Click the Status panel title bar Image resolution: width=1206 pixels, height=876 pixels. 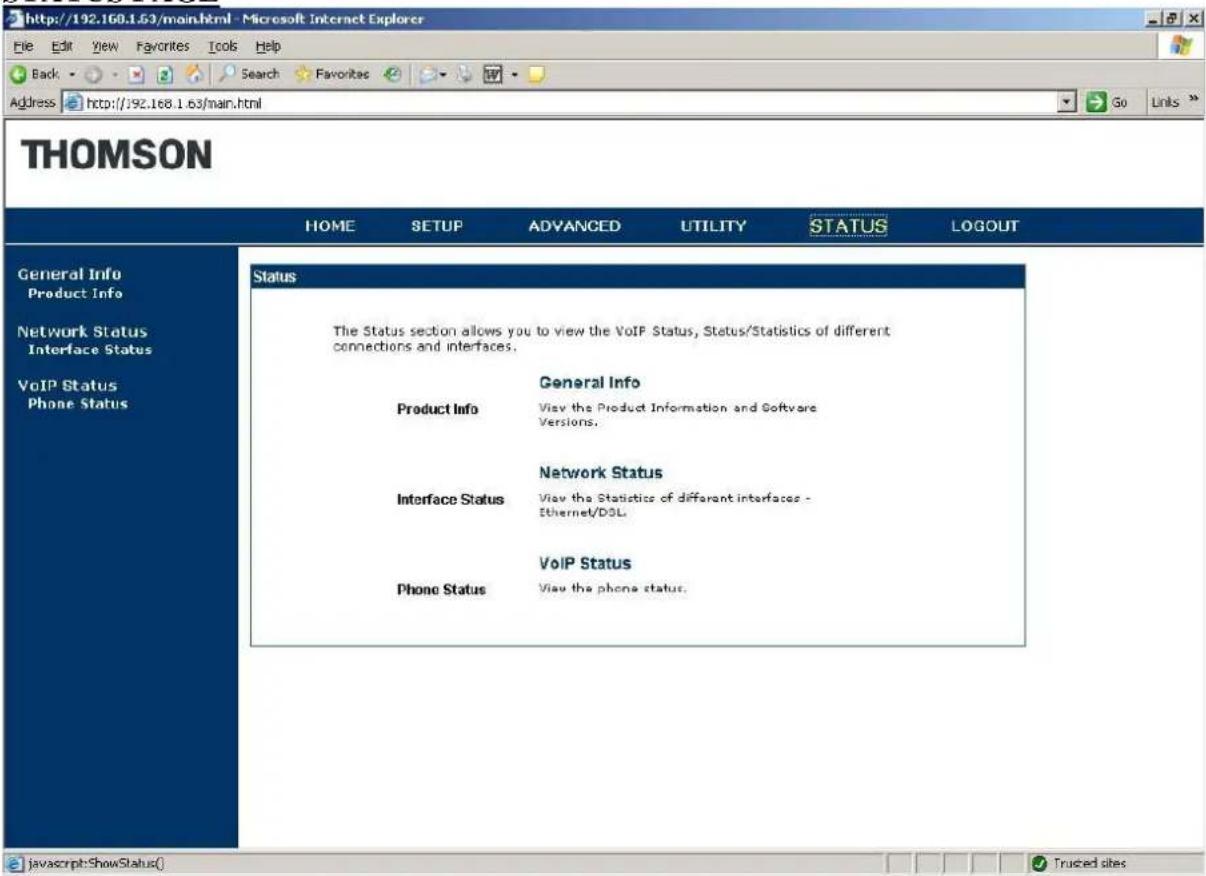click(638, 276)
